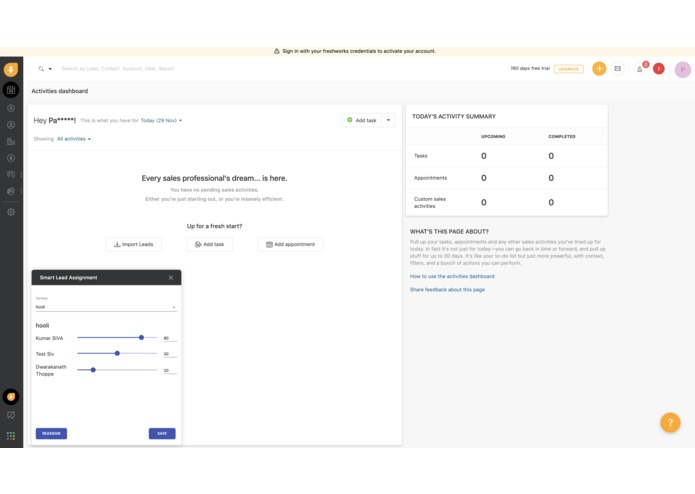The image size is (695, 494).
Task: Click the UPGRADE button
Action: (x=569, y=69)
